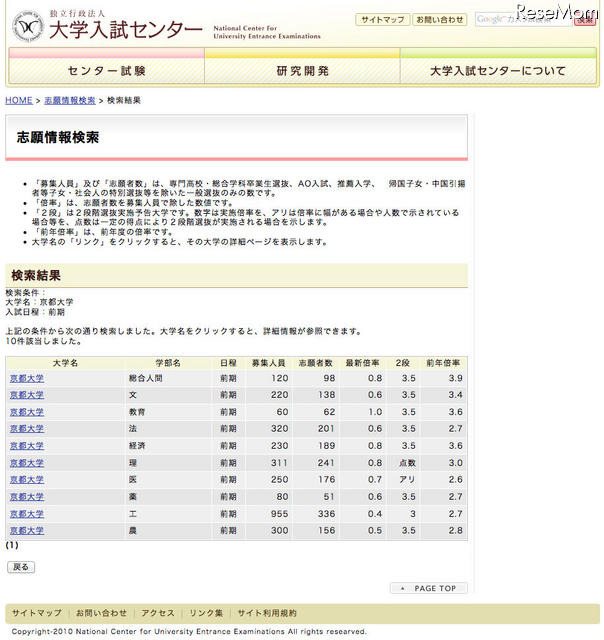604x640 pixels.
Task: Click the 志願情報検索 breadcrumb link
Action: coord(68,101)
